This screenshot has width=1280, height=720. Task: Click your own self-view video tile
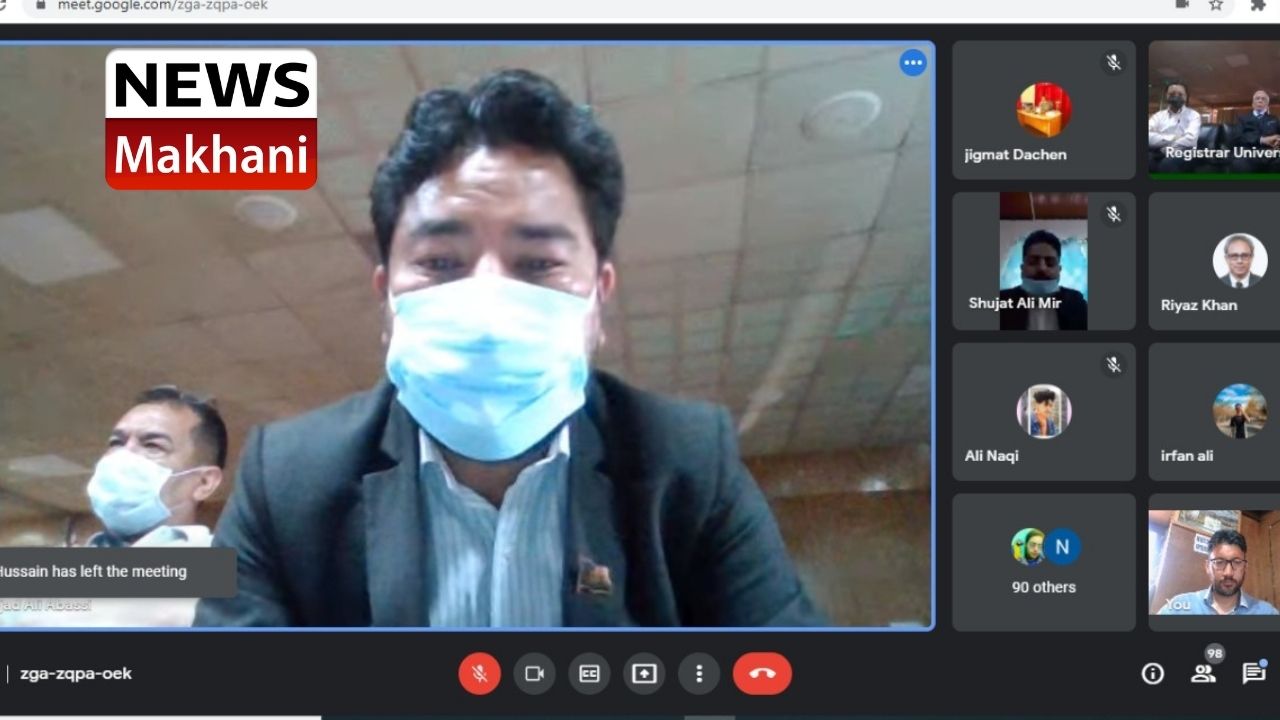1214,562
